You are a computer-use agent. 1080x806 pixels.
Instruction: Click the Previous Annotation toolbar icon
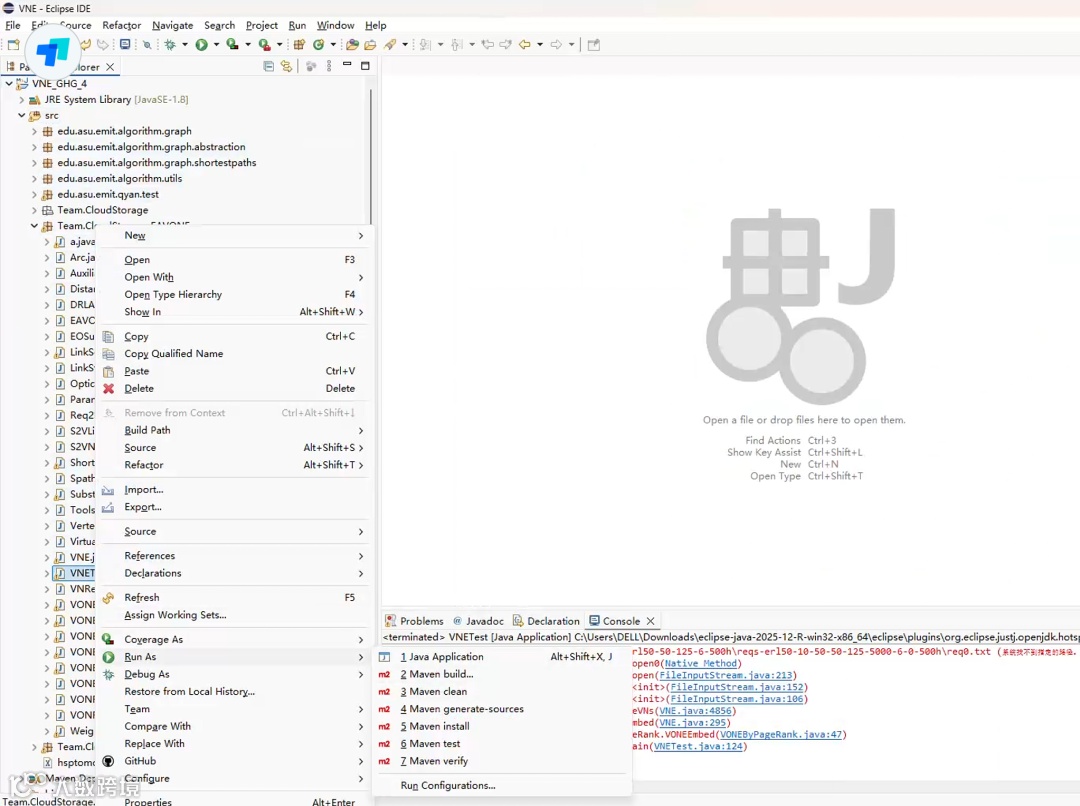(x=456, y=45)
